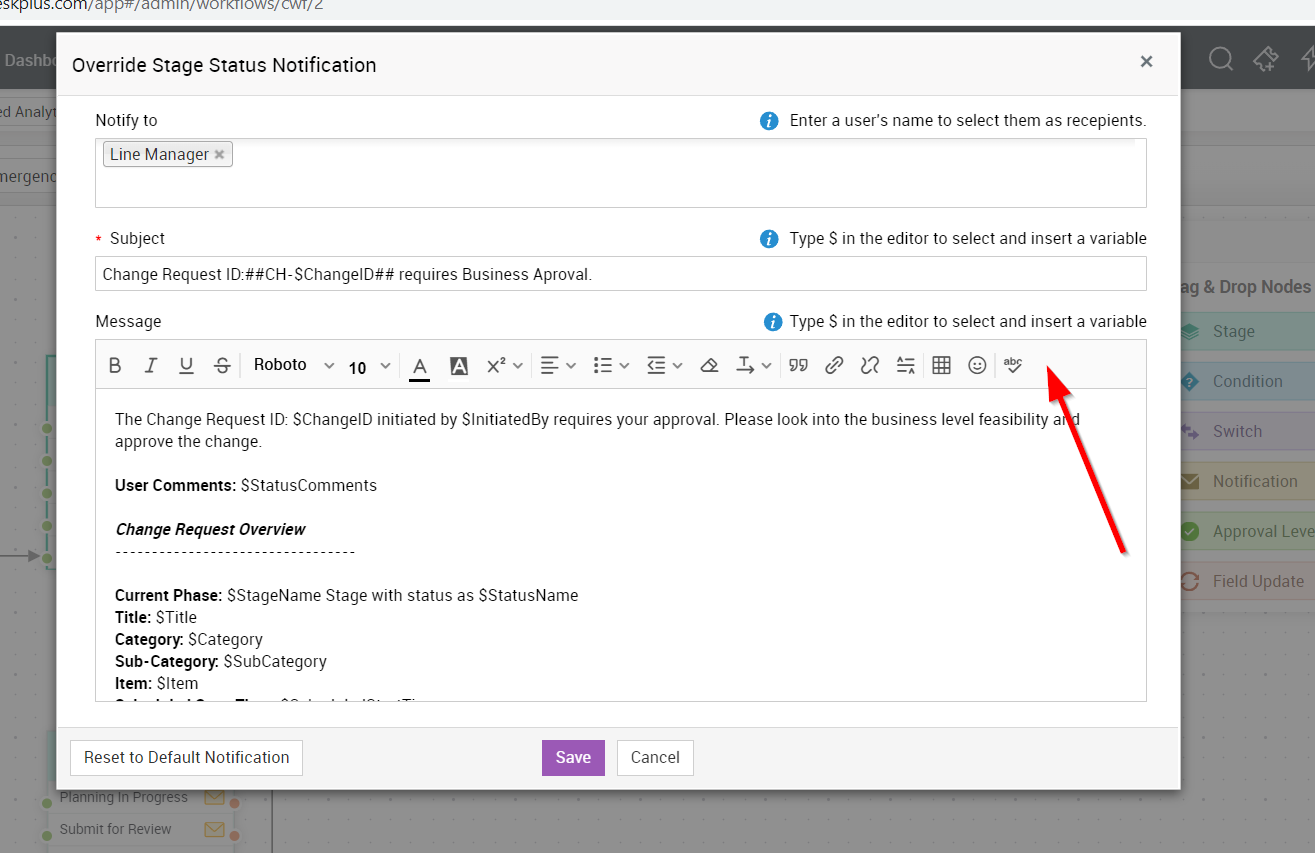Run the spell check tool
Image resolution: width=1315 pixels, height=853 pixels.
pos(1013,366)
